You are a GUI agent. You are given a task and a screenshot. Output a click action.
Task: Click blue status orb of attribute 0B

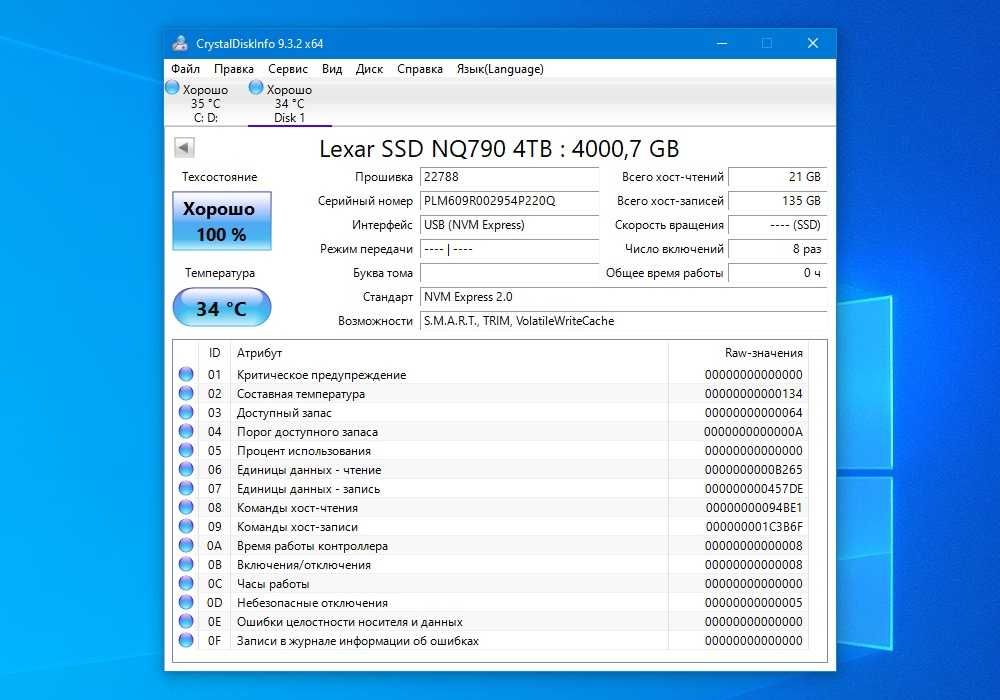tap(186, 565)
